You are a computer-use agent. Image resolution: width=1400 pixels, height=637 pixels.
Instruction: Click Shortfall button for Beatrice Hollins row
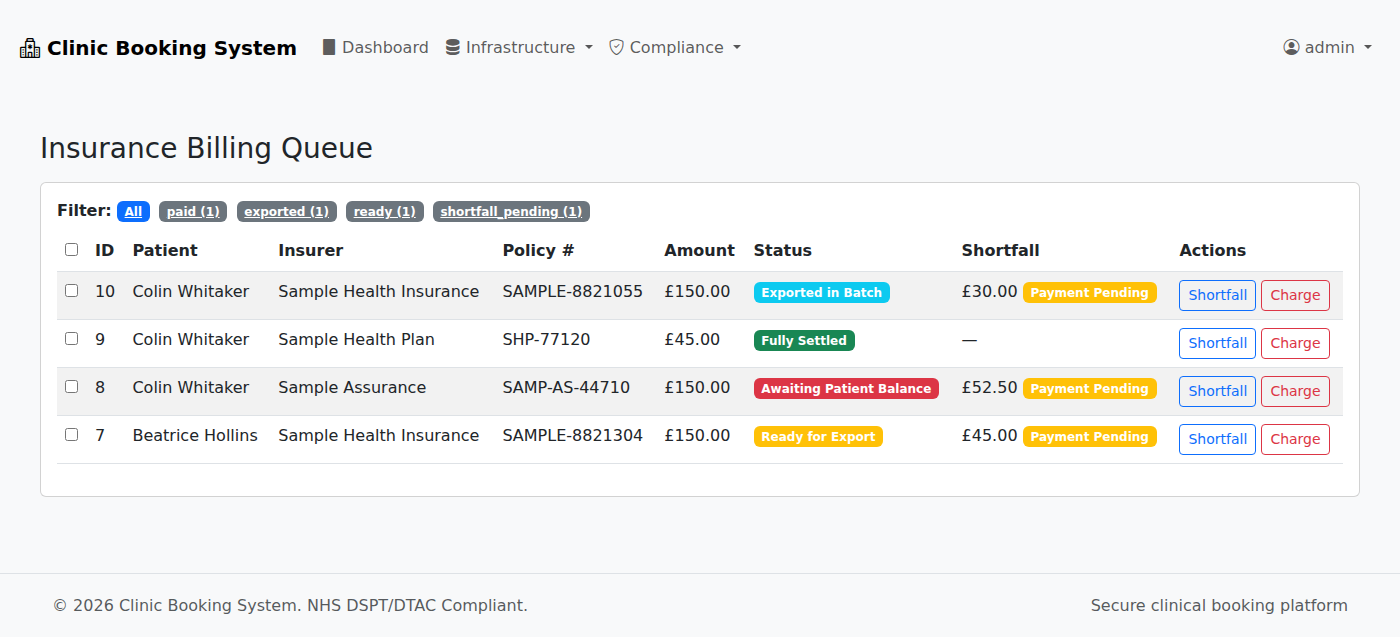pyautogui.click(x=1217, y=439)
